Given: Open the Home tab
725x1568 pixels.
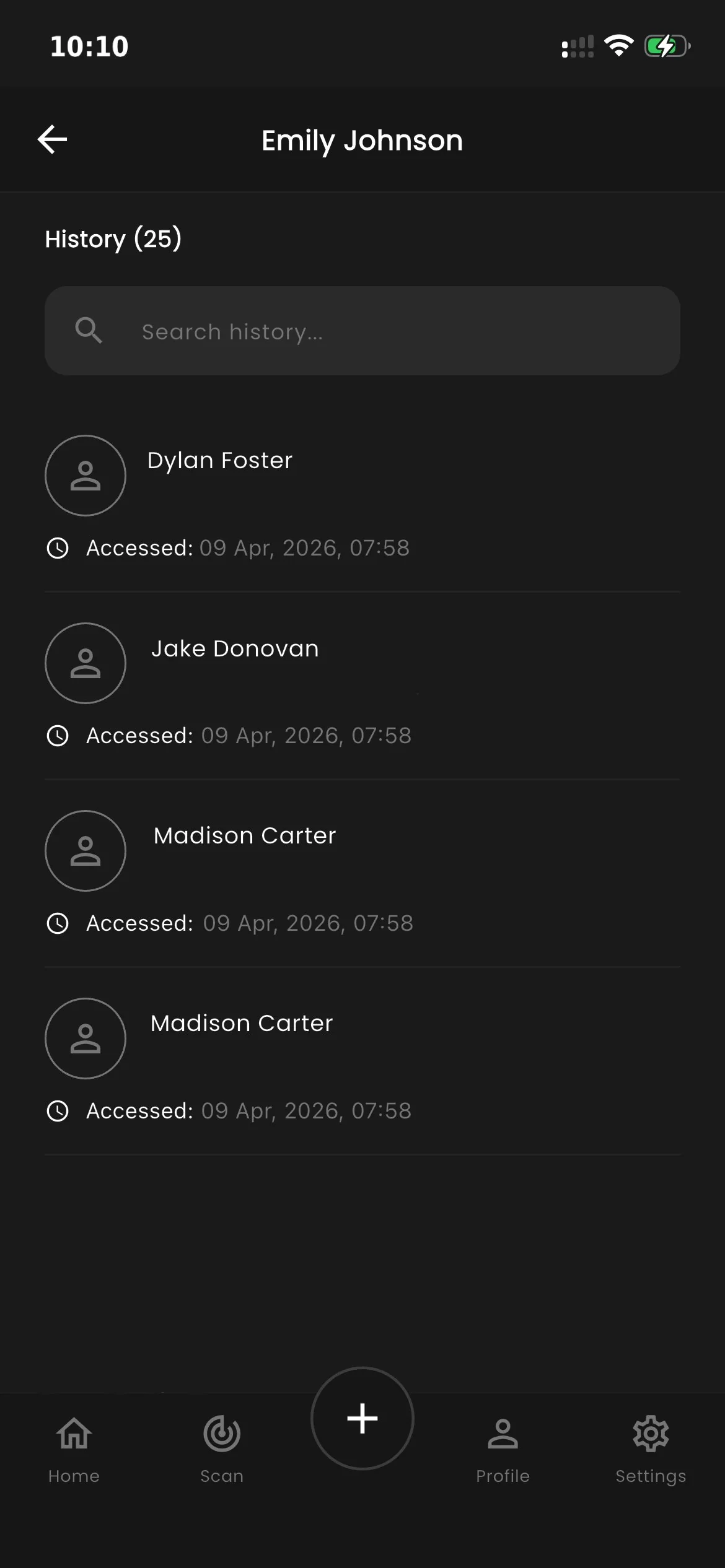Looking at the screenshot, I should pyautogui.click(x=74, y=1449).
